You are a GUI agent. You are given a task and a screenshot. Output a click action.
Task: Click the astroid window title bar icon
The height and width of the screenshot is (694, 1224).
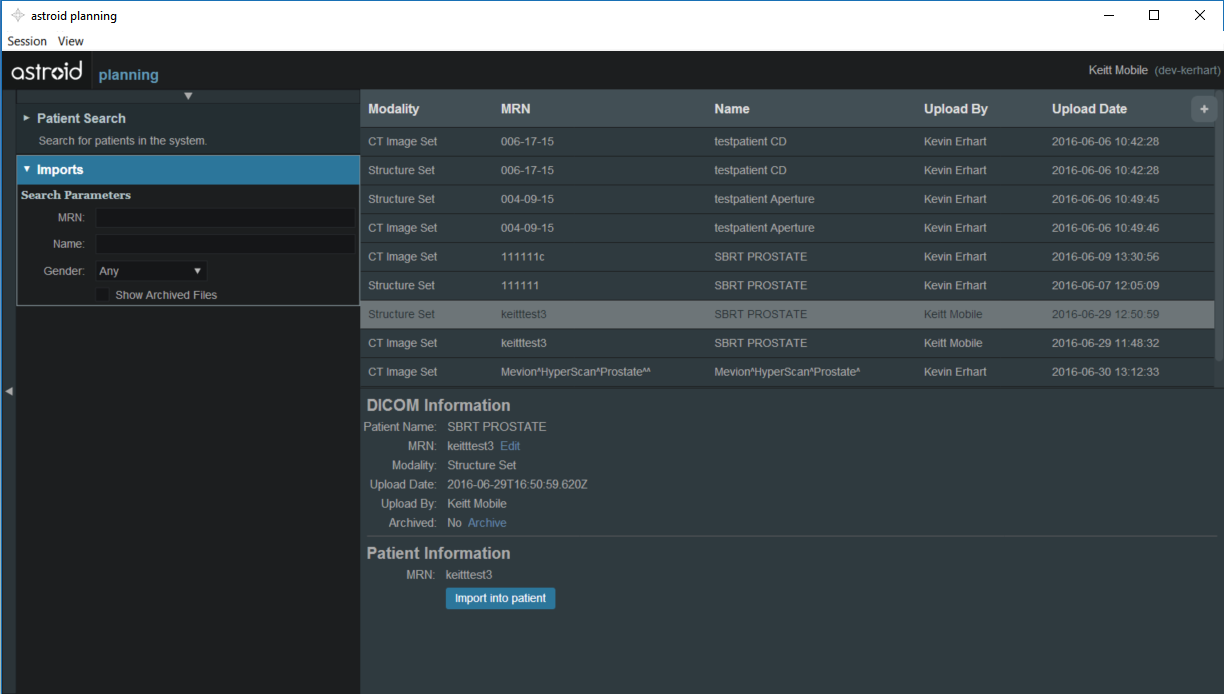pos(18,16)
